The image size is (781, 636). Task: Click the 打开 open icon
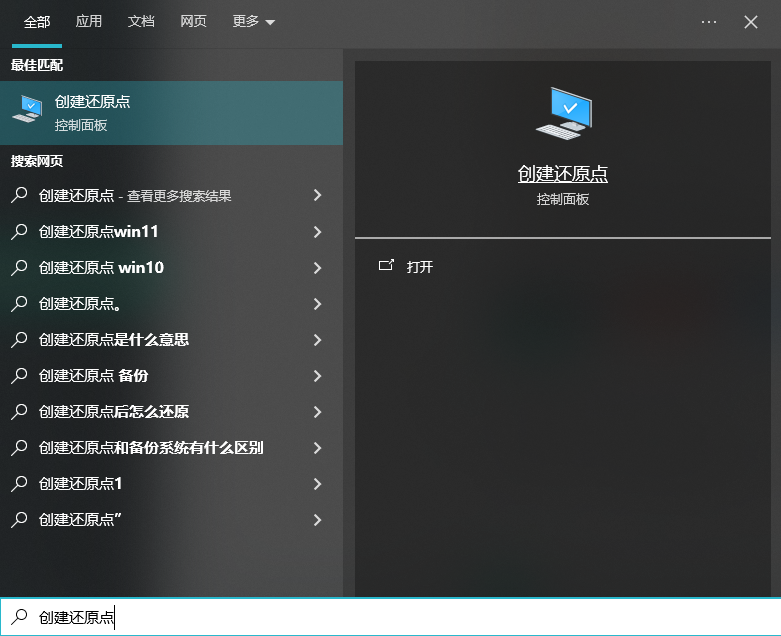click(386, 267)
